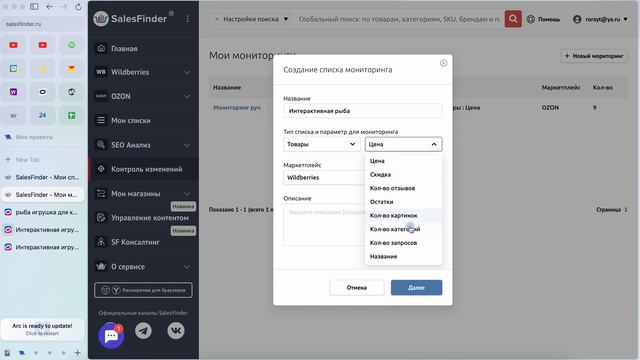Screen dimensions: 640x360
Task: Expand Мои магазины sidebar section
Action: (x=143, y=194)
